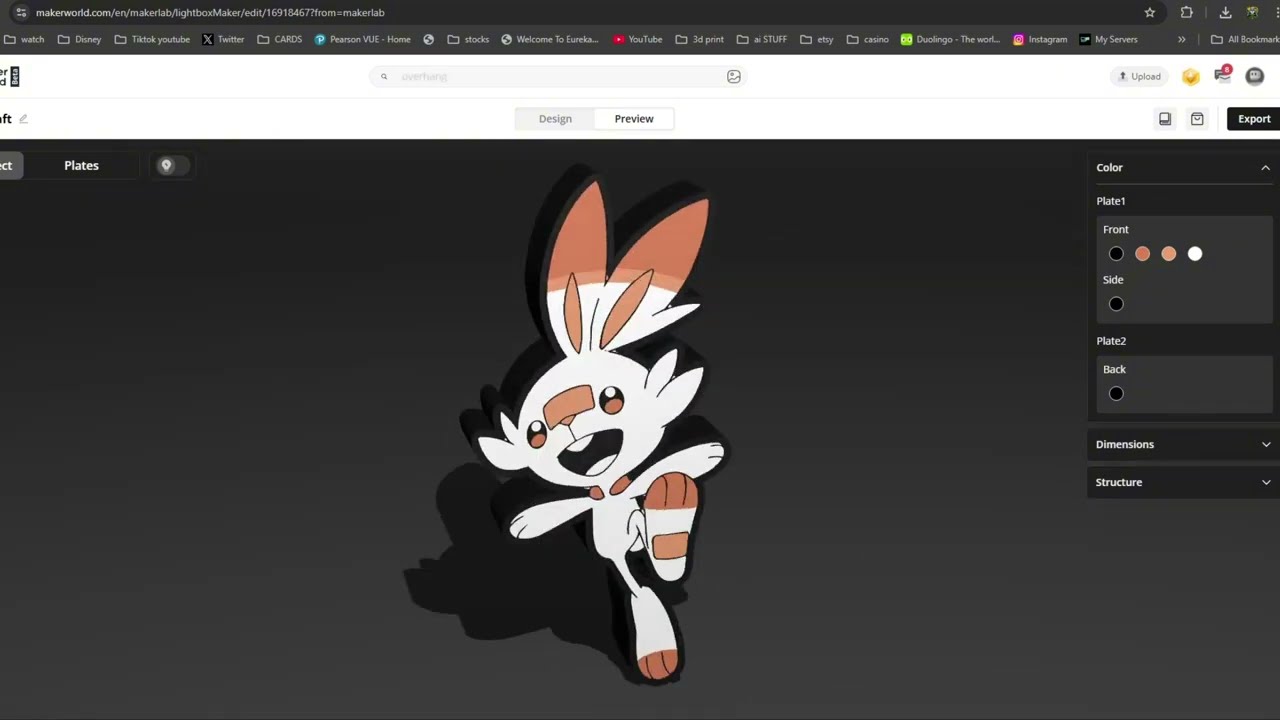The height and width of the screenshot is (720, 1280).
Task: Open the Duolingo bookmark
Action: (x=950, y=39)
